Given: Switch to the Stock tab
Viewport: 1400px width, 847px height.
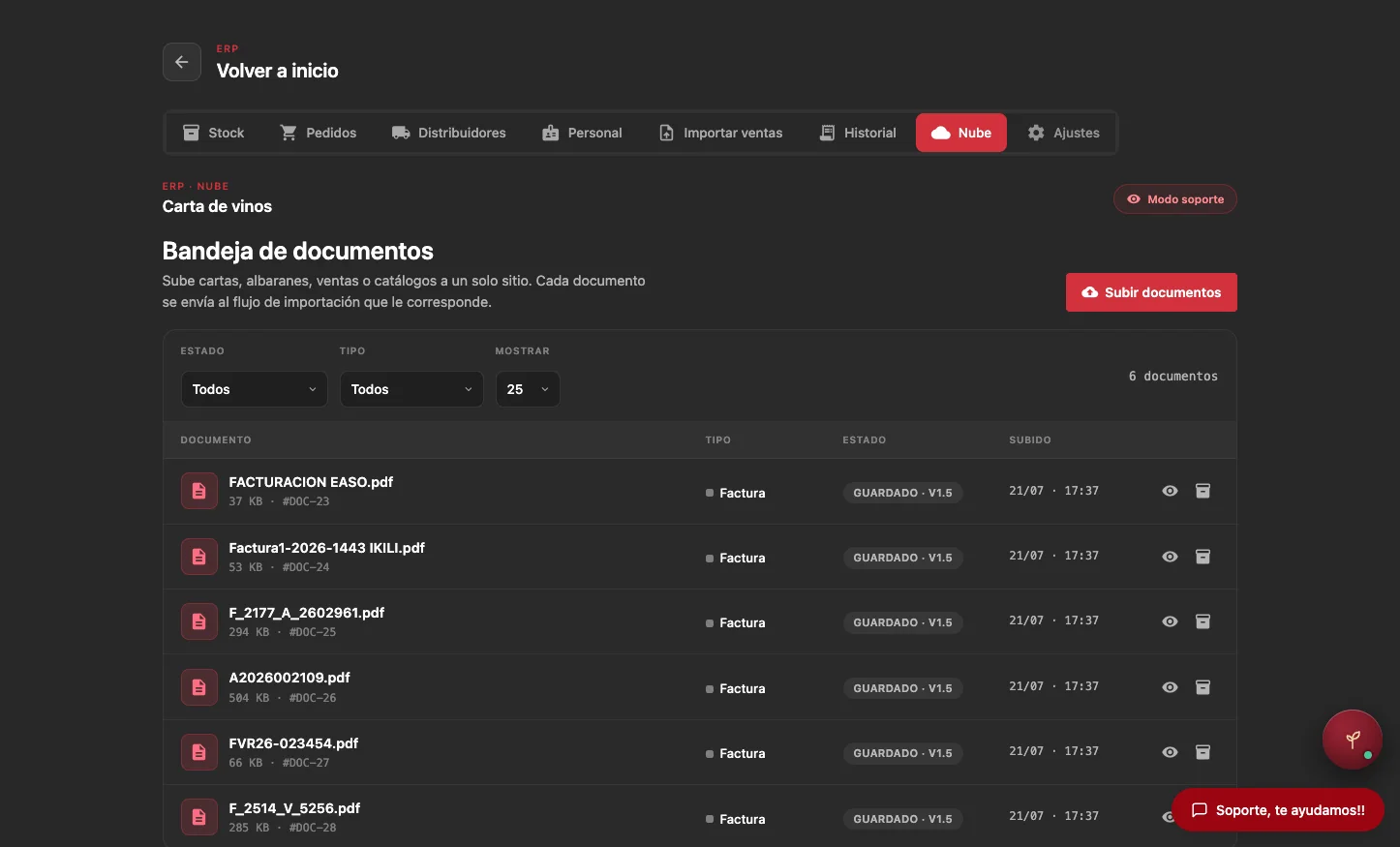Looking at the screenshot, I should (214, 133).
